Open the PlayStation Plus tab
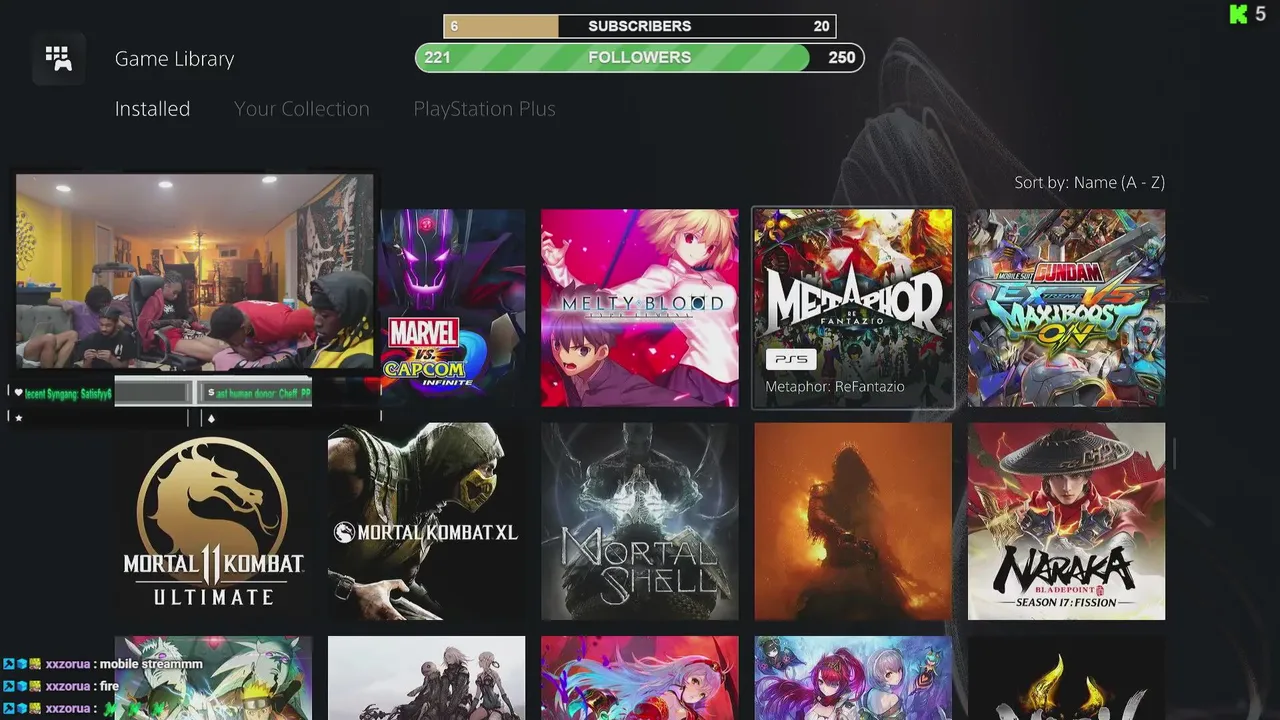Screen dimensions: 1280x720 pos(484,109)
